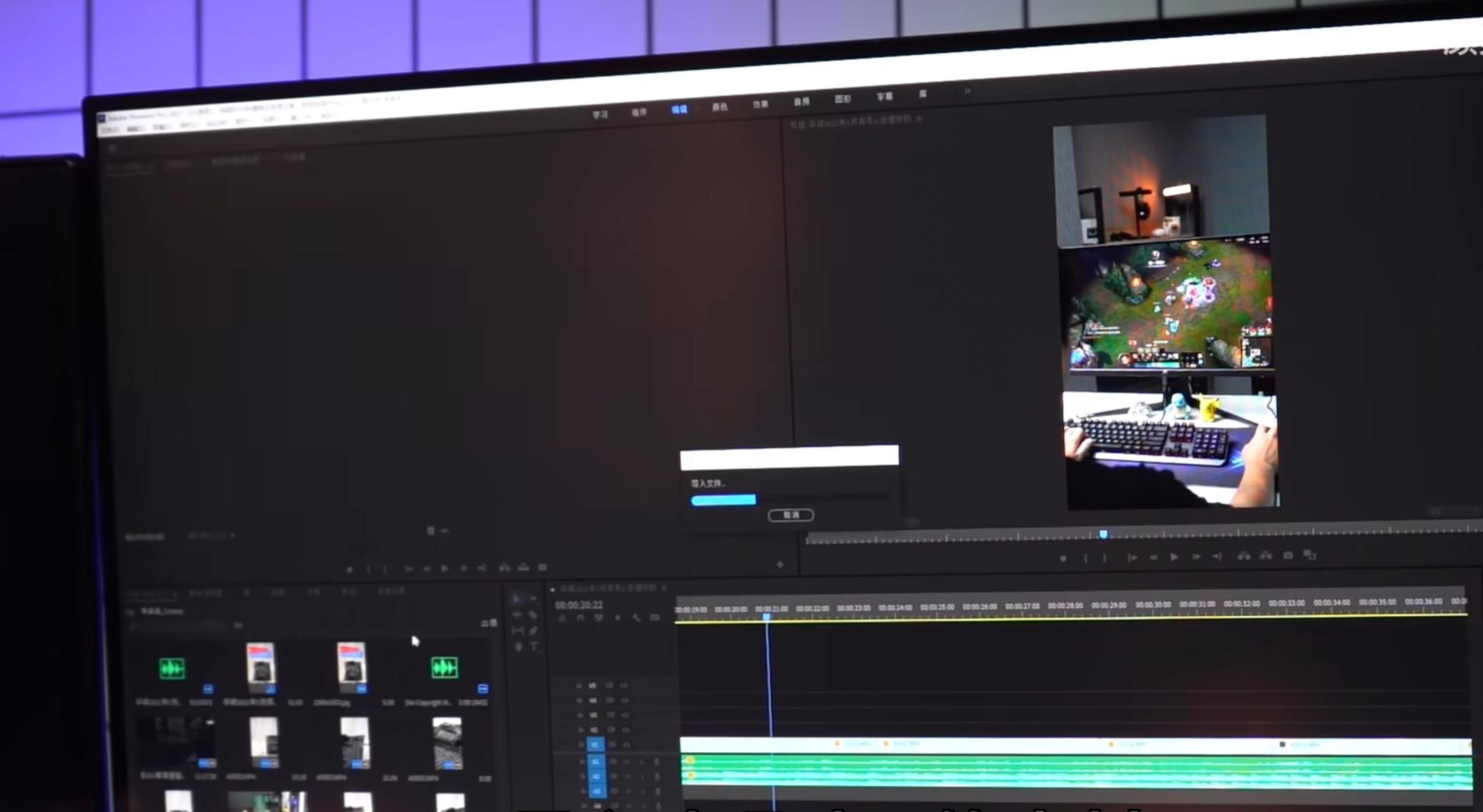Open the 音频 (Audio) workspace tab

coord(801,102)
